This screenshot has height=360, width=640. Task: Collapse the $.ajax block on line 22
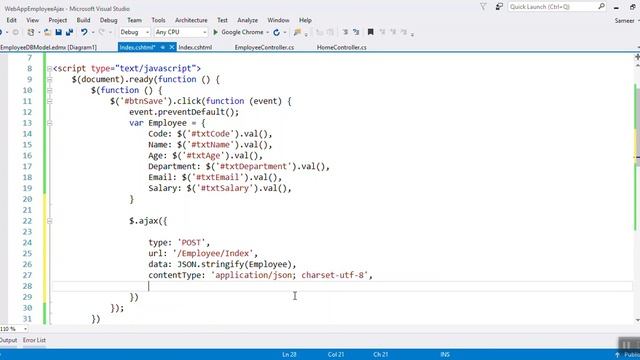click(49, 221)
